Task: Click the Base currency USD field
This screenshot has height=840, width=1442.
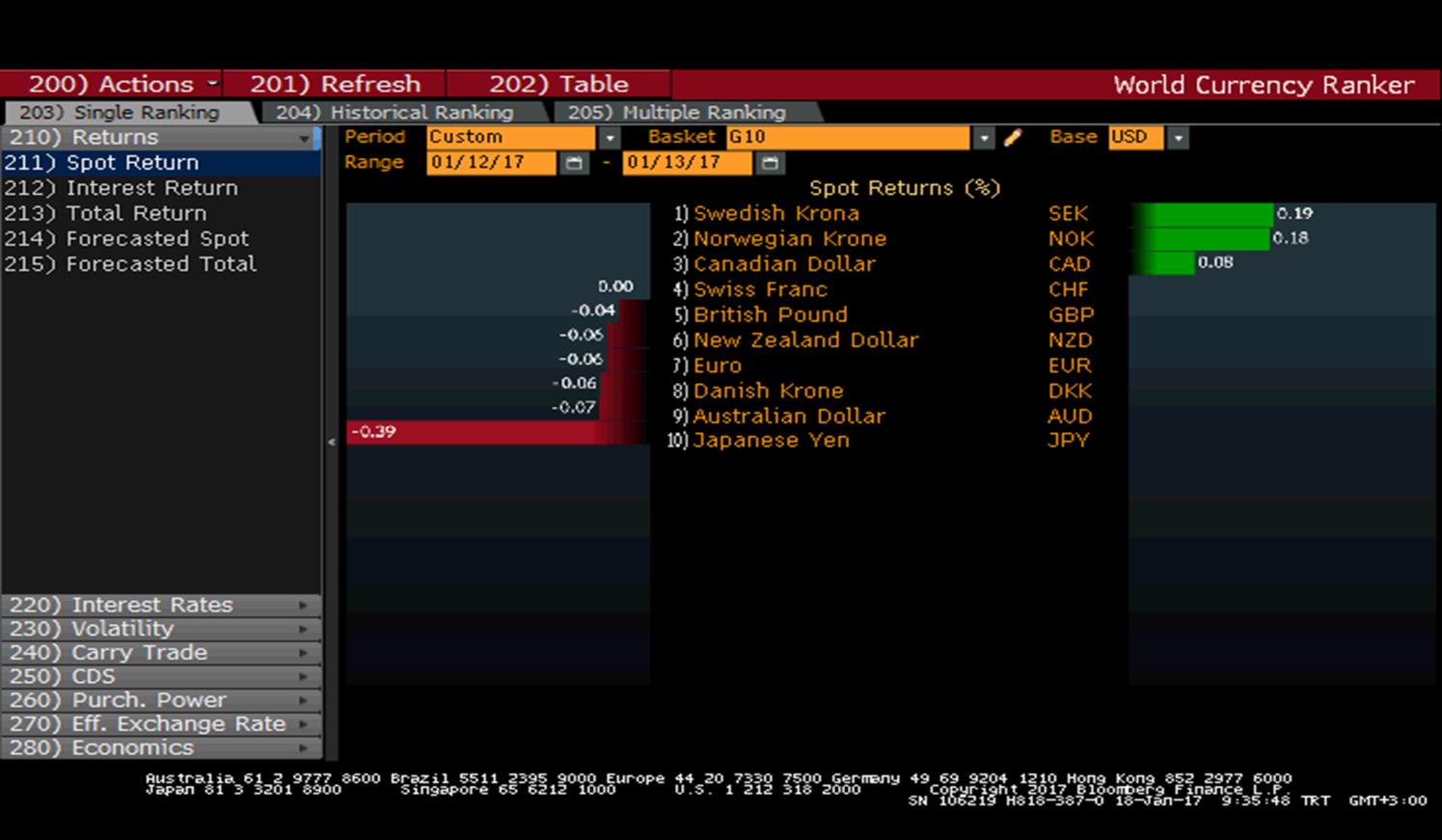Action: click(x=1136, y=138)
